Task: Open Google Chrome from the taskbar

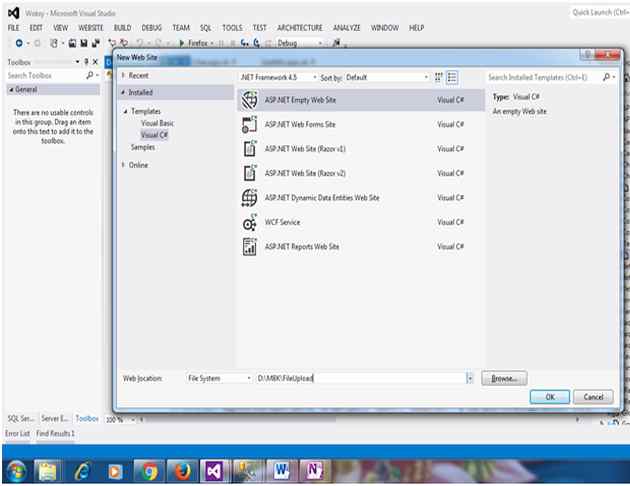Action: 149,471
